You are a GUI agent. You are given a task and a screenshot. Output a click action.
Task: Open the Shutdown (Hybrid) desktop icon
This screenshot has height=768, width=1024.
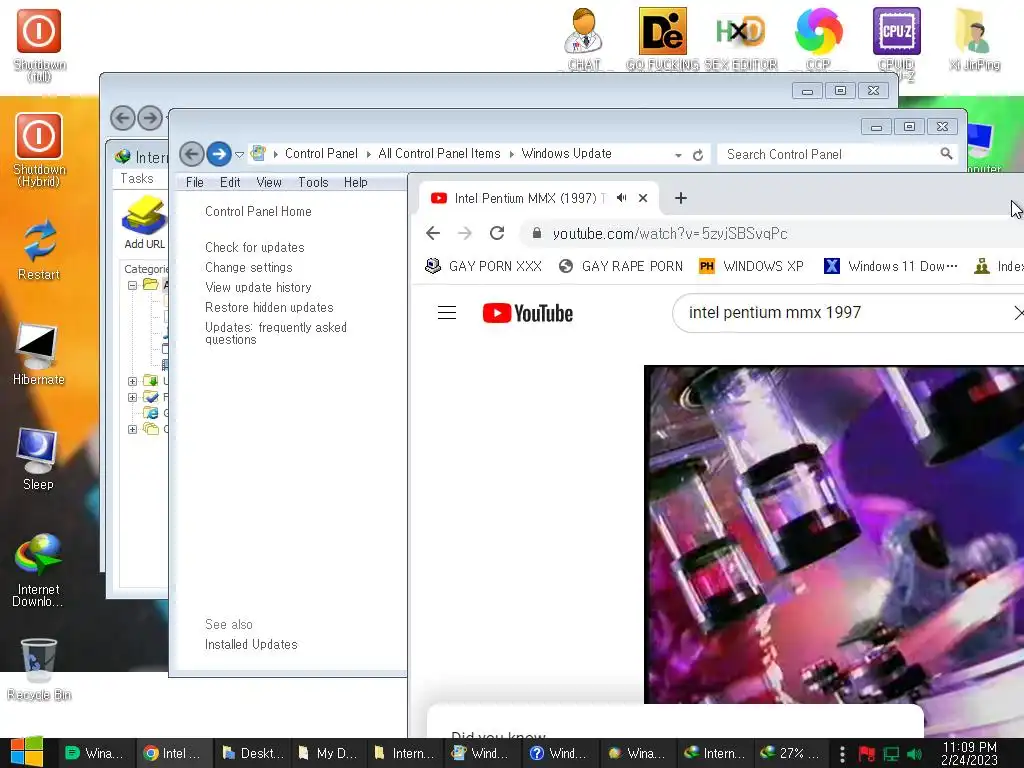[x=39, y=150]
